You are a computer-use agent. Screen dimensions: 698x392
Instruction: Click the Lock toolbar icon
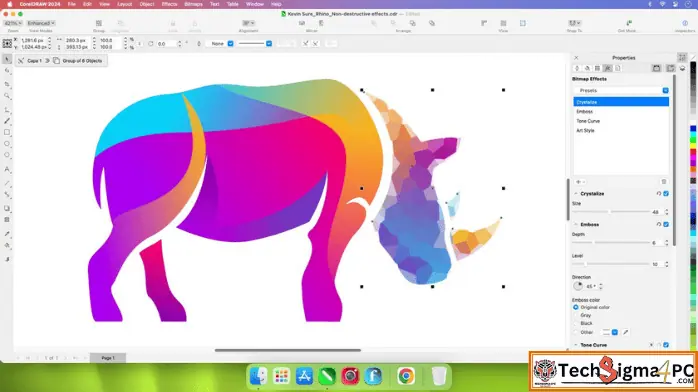click(173, 23)
